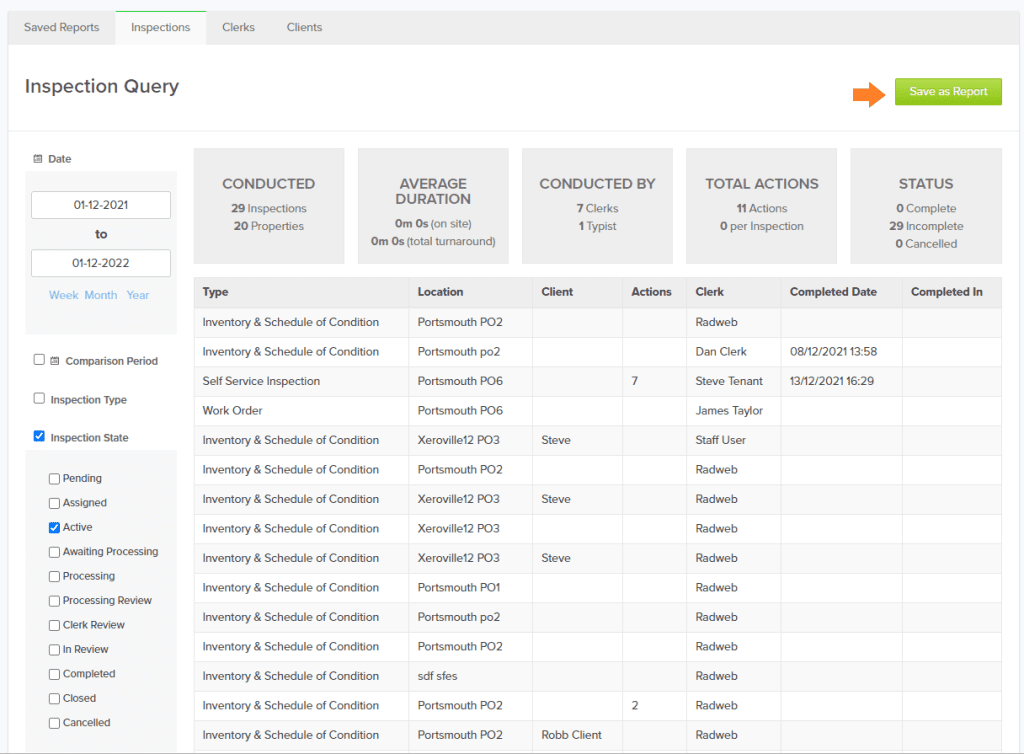Set date range to Week

point(63,295)
